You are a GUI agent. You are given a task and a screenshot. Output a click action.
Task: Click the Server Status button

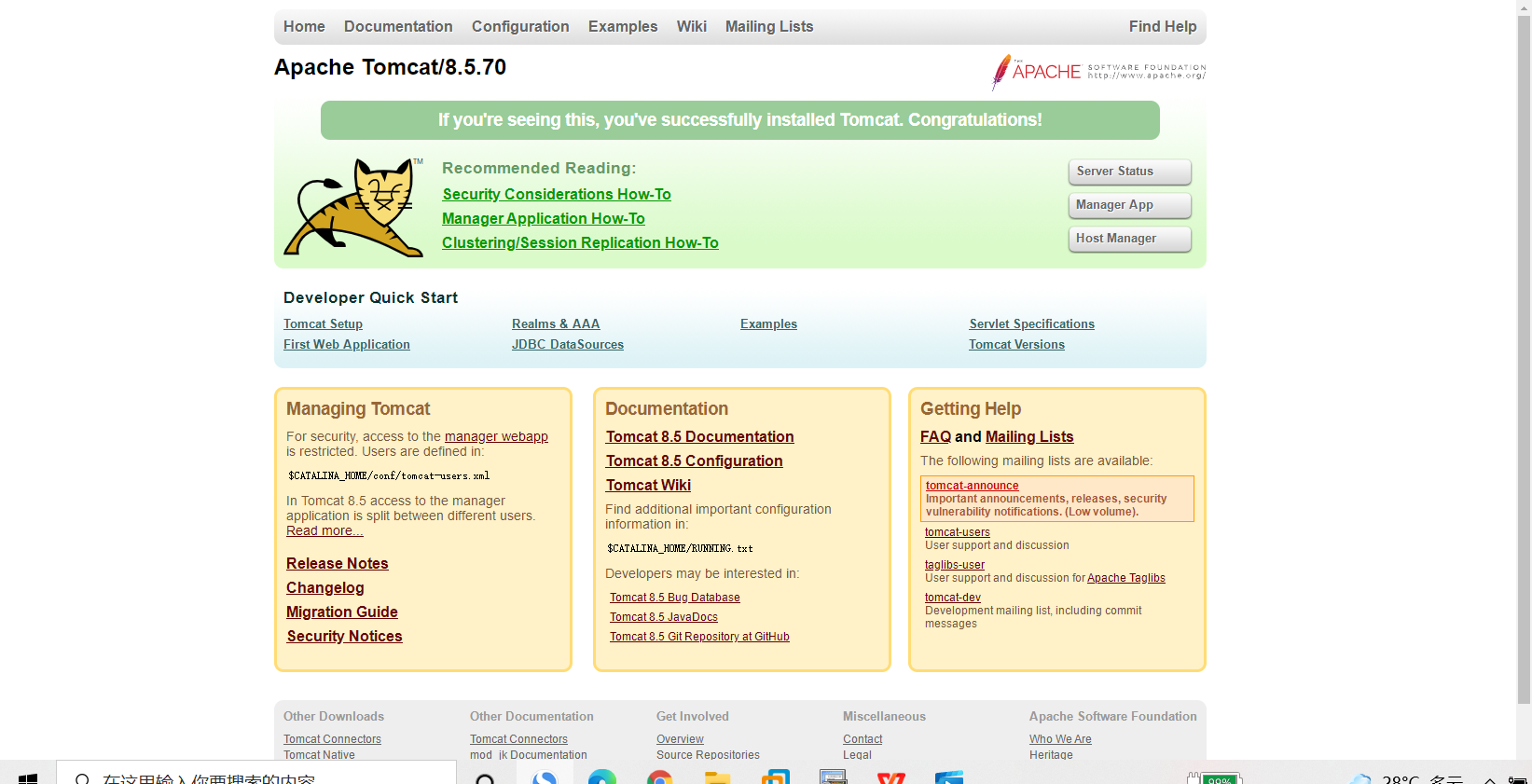(1129, 172)
